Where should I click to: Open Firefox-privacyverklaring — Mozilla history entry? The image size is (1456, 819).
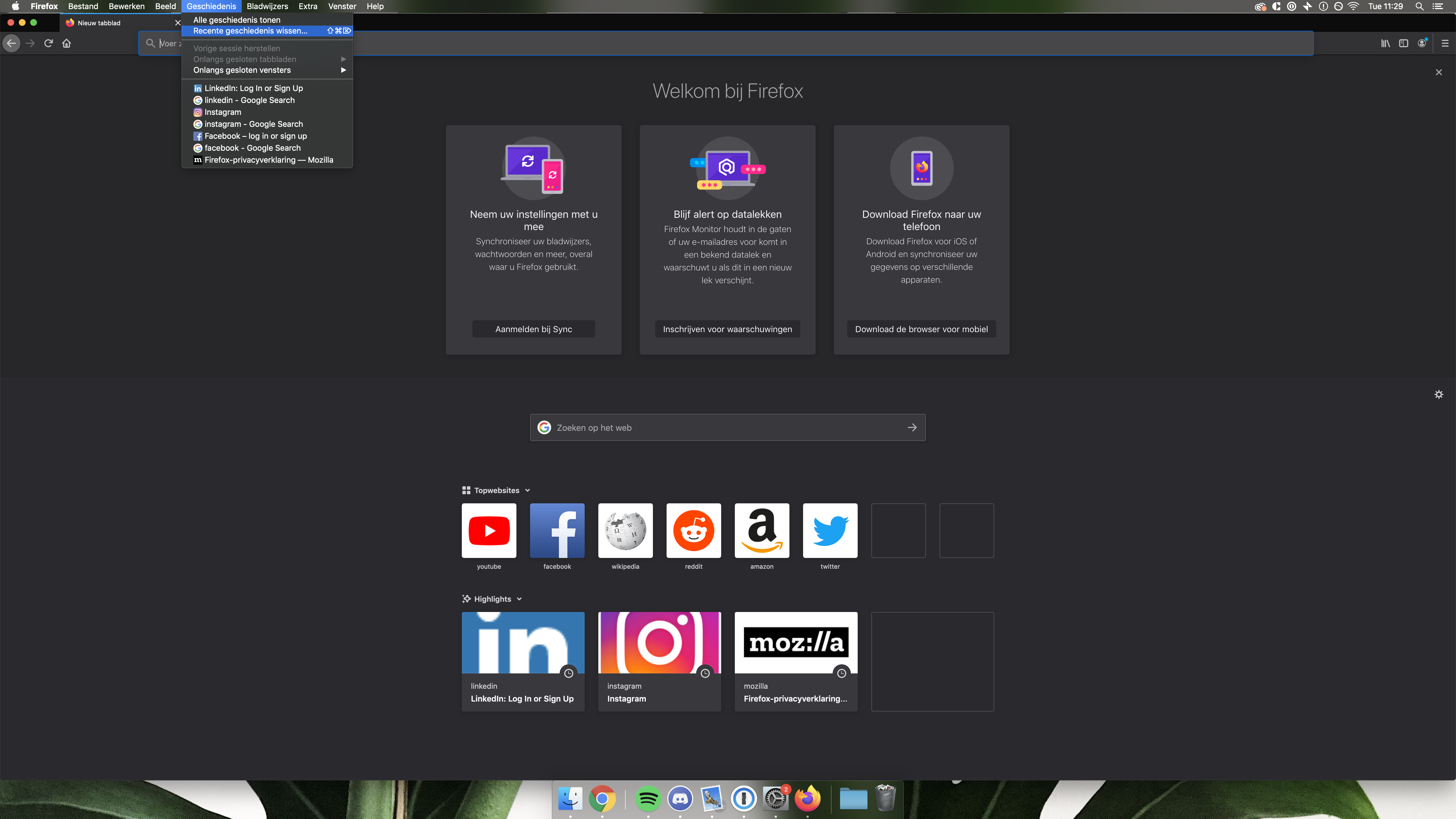(x=267, y=160)
